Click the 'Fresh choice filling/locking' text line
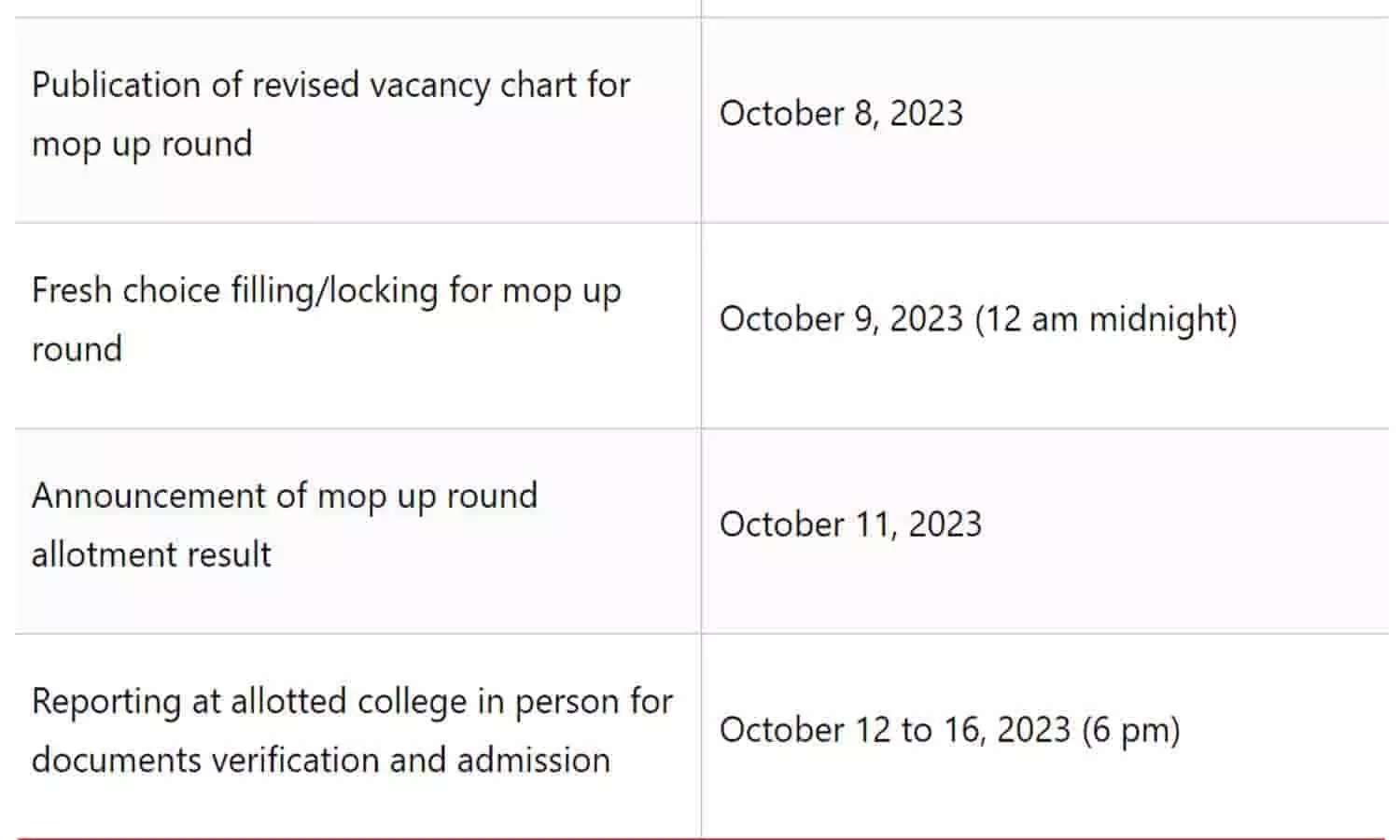1400x840 pixels. point(326,291)
